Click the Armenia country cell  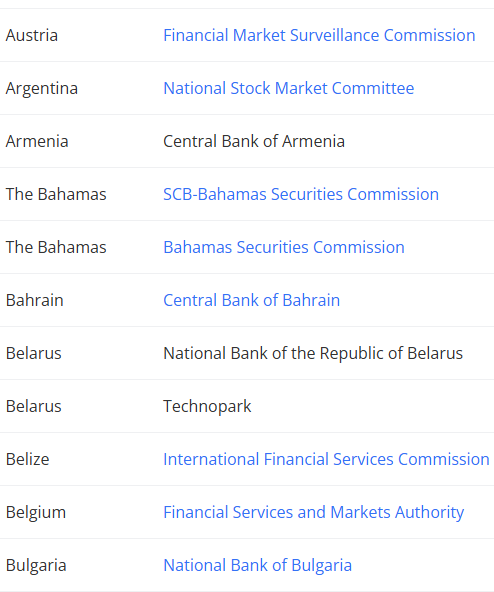coord(37,141)
